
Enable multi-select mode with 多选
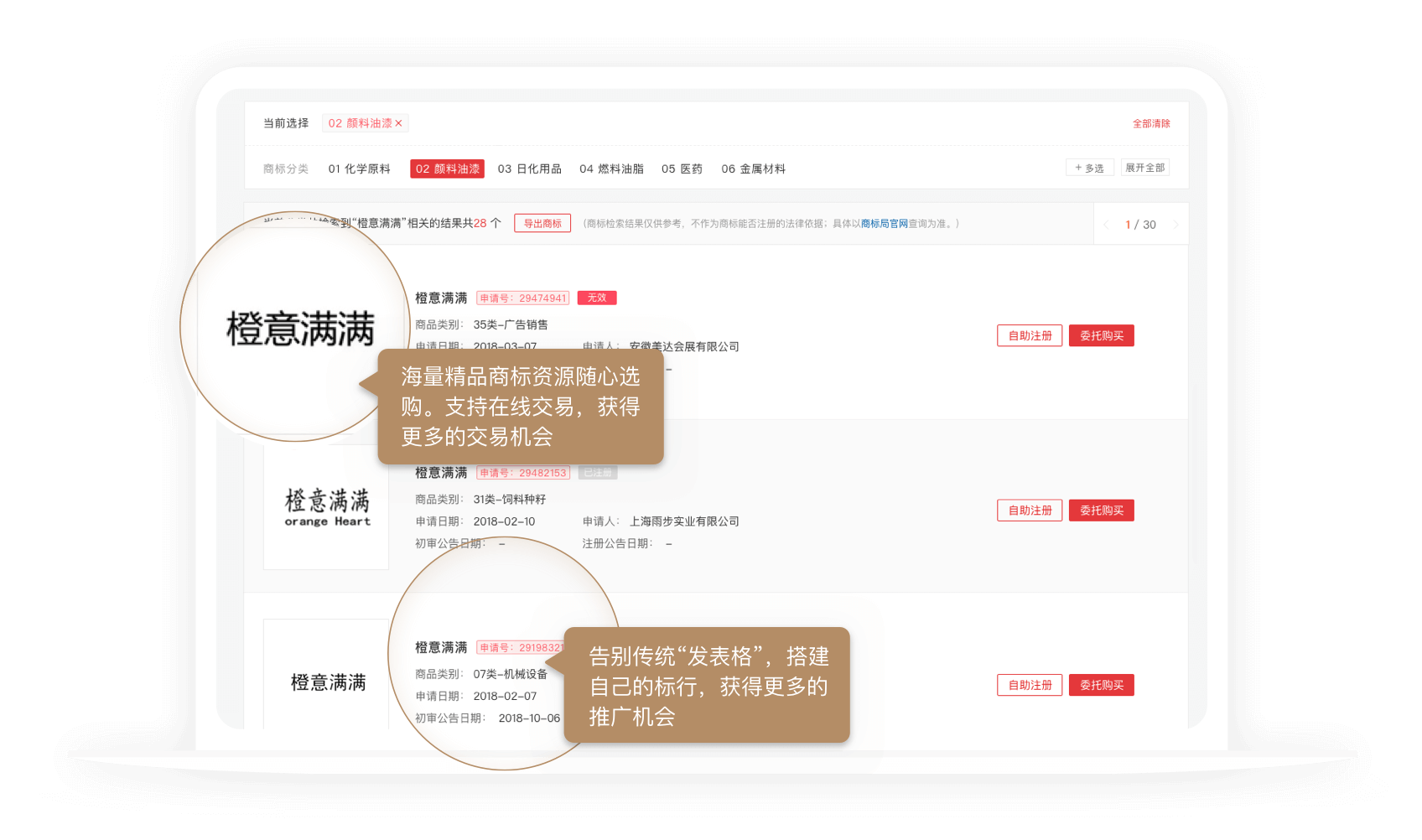click(x=1090, y=167)
